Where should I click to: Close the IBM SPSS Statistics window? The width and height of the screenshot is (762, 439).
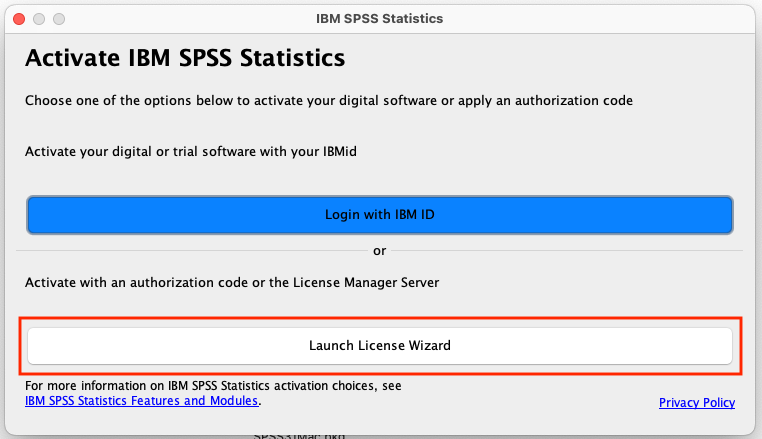[20, 19]
